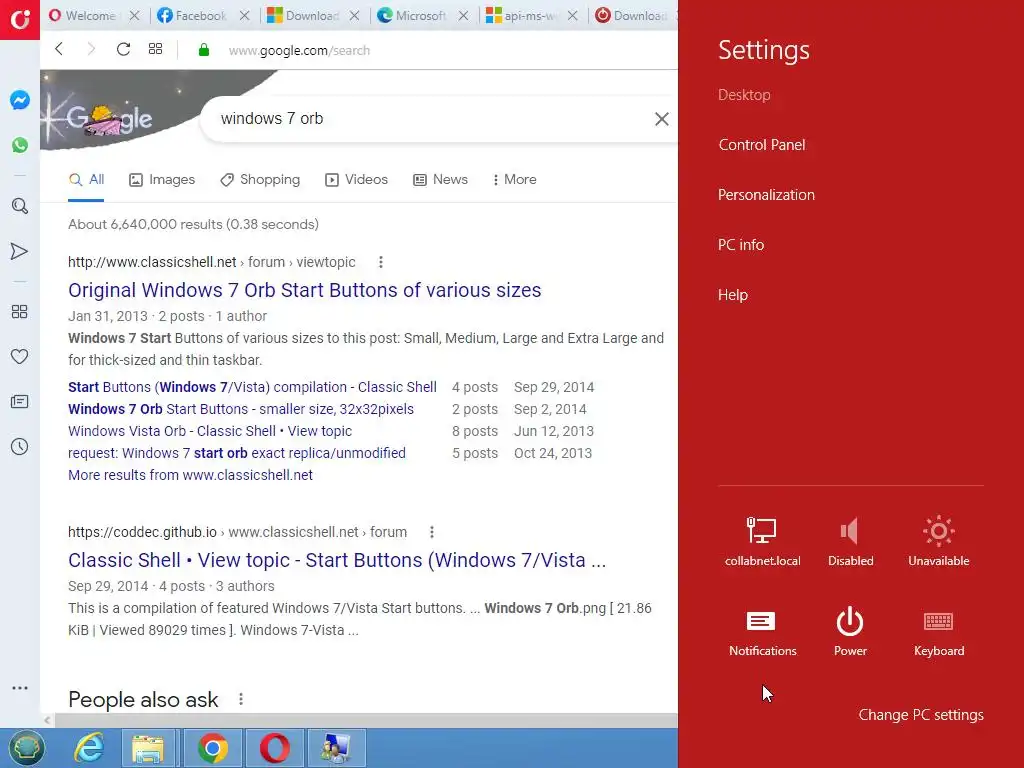Screen dimensions: 1024x768
Task: Select the Images search tab
Action: 162,180
